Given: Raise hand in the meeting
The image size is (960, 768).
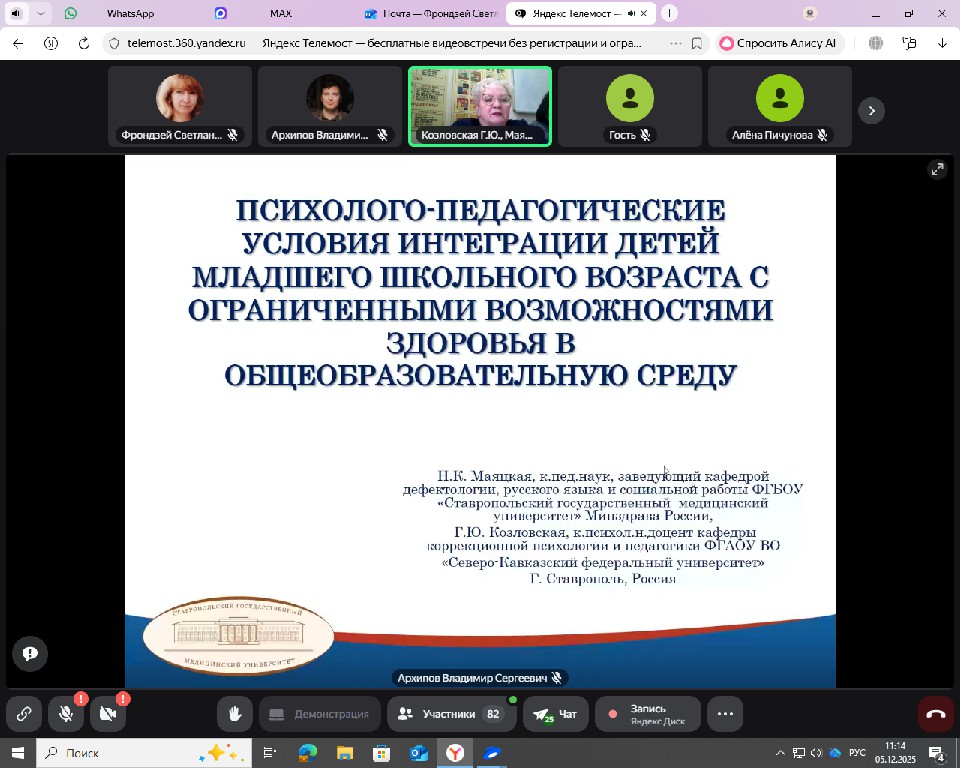Looking at the screenshot, I should [235, 714].
